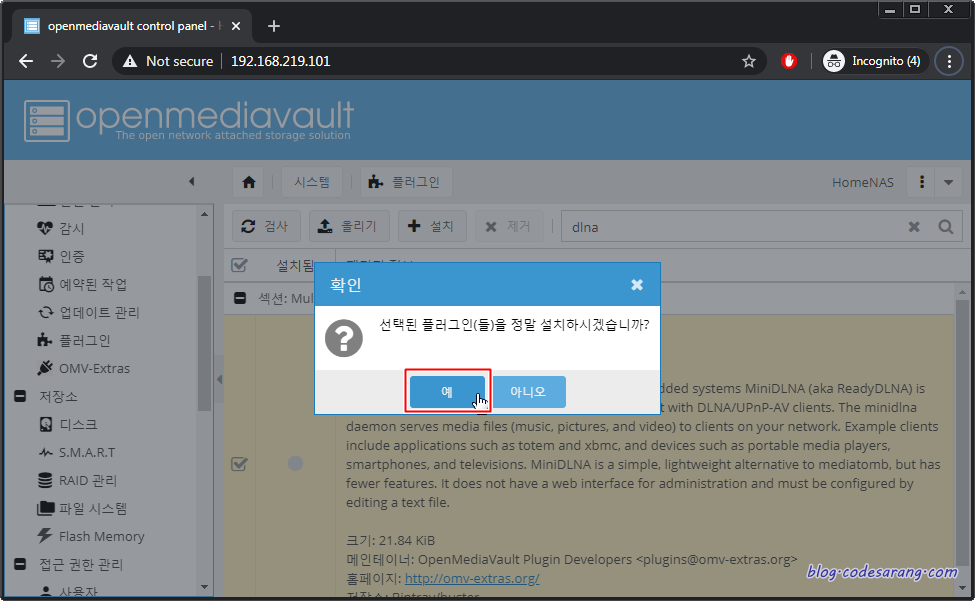This screenshot has height=601, width=975.
Task: Click the installed status dot in plugin row
Action: coord(295,463)
